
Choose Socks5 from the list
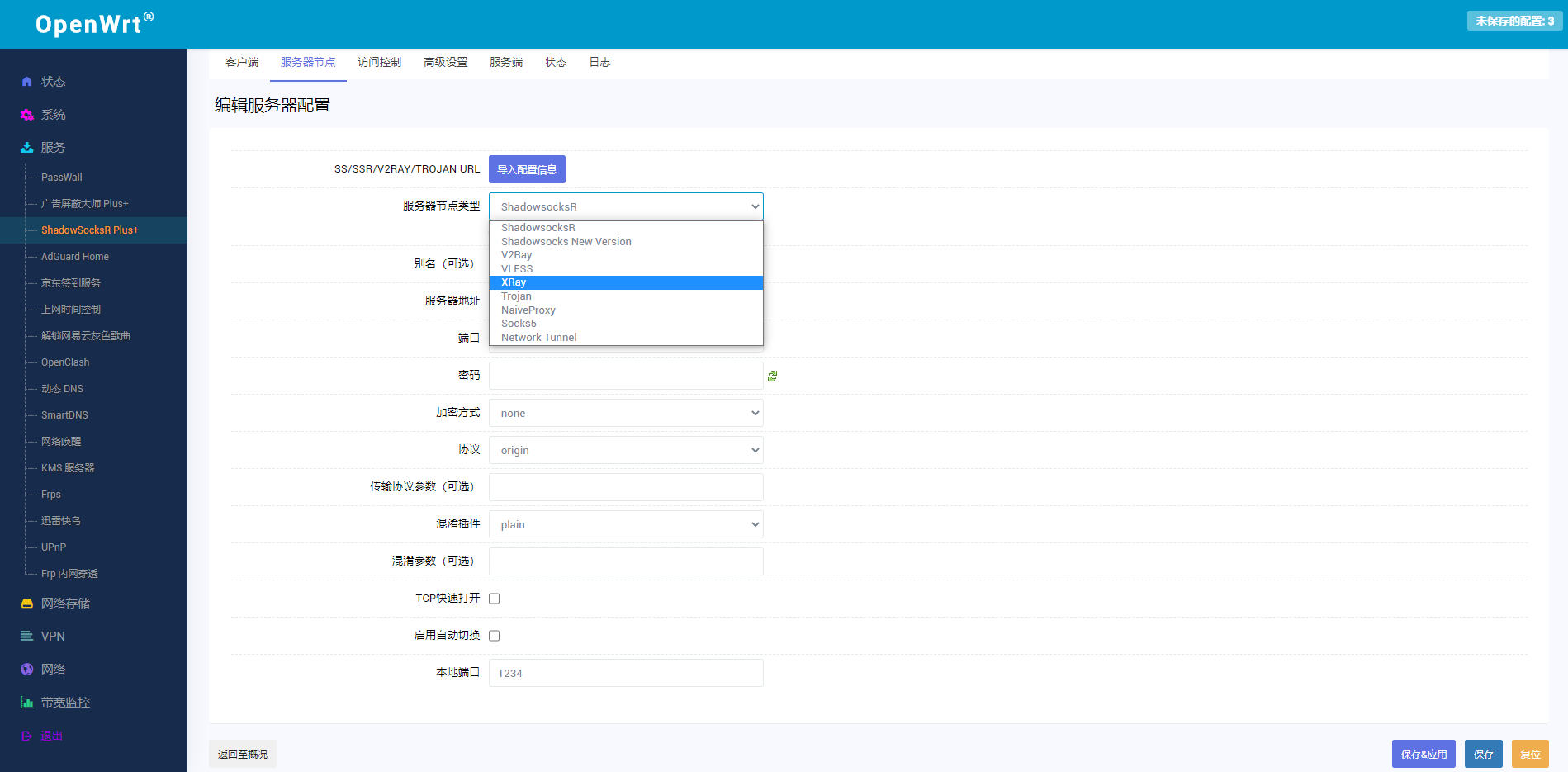point(626,324)
